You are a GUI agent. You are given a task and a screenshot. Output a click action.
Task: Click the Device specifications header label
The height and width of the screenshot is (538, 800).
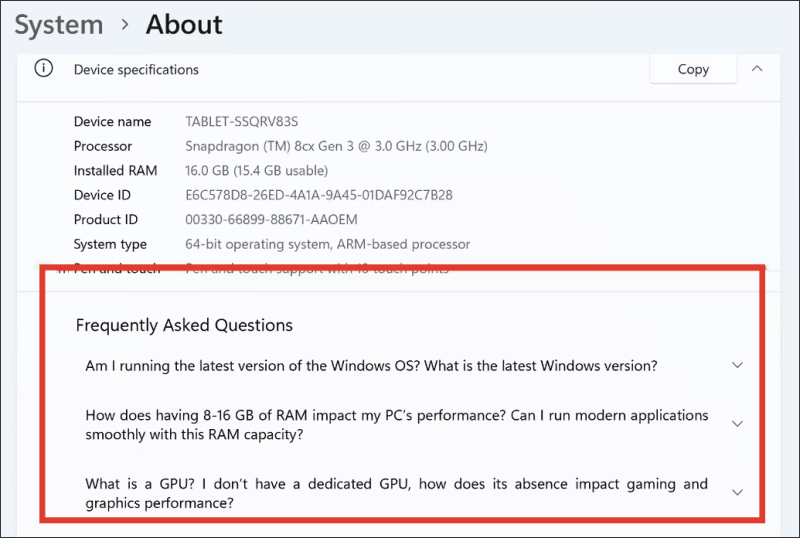(136, 69)
